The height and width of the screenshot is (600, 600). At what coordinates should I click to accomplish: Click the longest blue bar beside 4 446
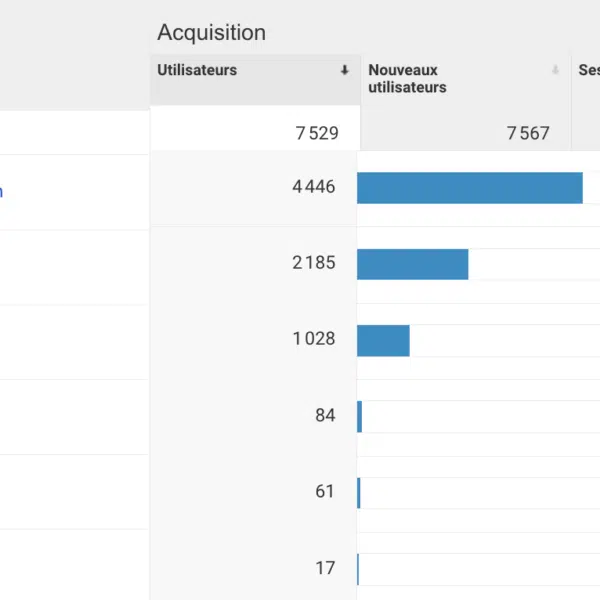tap(469, 188)
